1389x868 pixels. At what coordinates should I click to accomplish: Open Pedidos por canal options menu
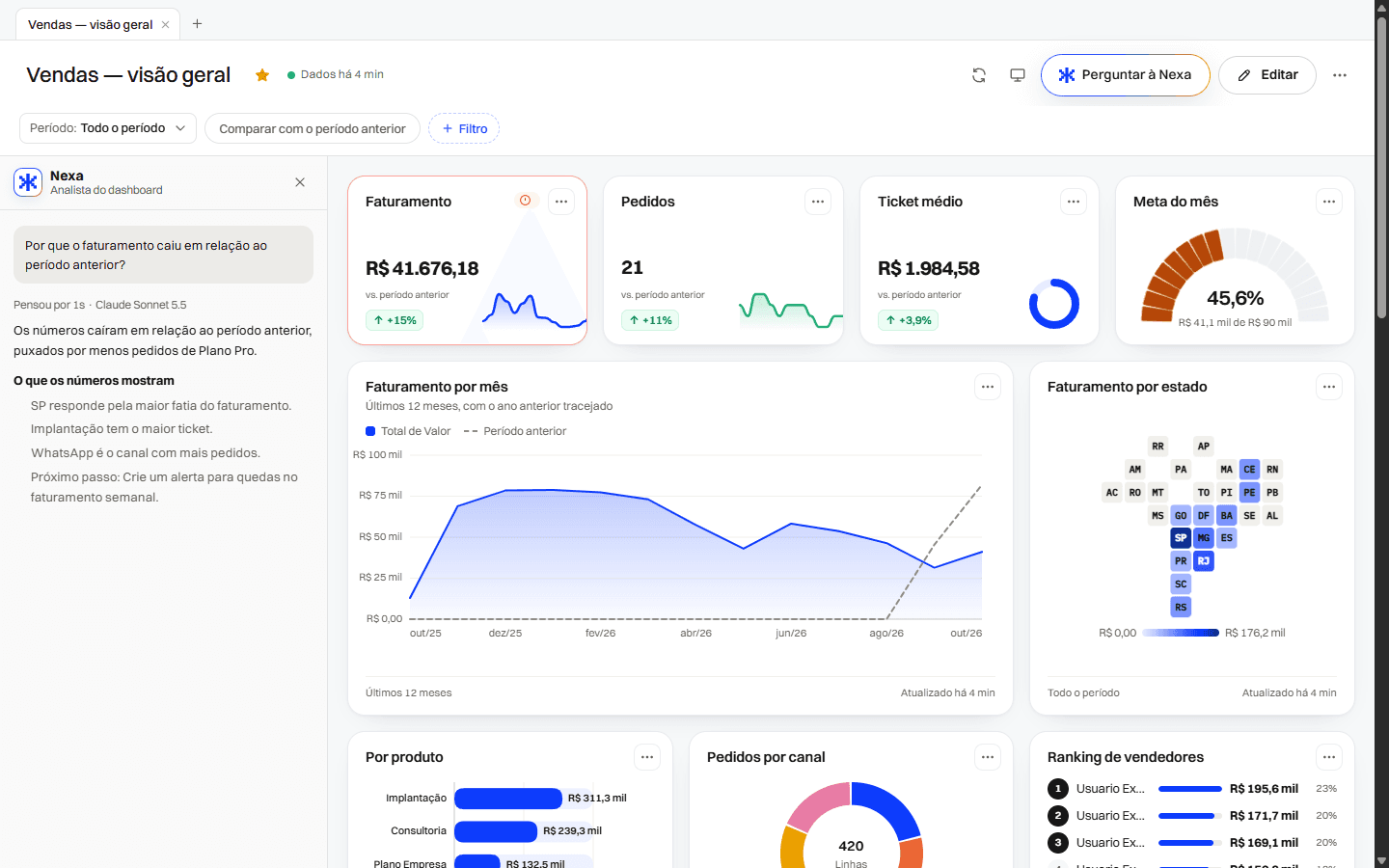pyautogui.click(x=988, y=757)
